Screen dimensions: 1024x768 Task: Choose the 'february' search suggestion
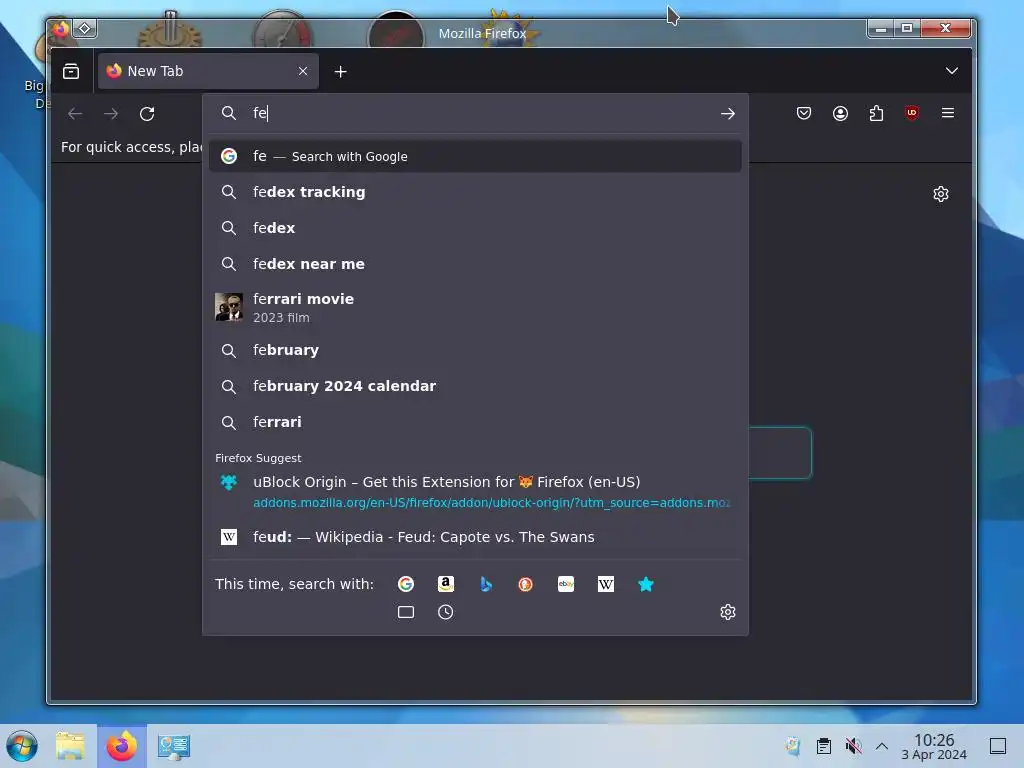tap(475, 350)
